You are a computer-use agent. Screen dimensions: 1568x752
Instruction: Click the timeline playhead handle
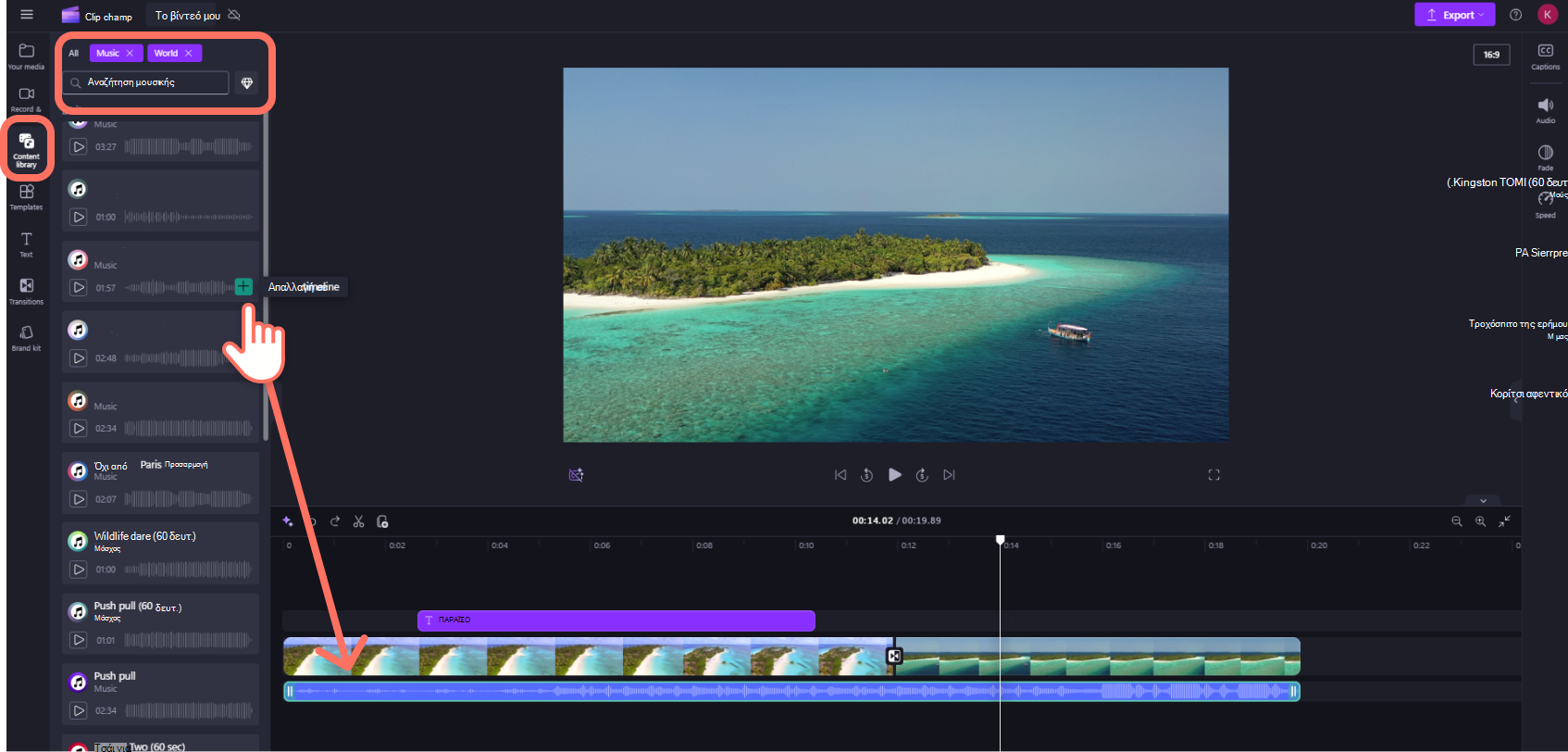[x=1000, y=539]
